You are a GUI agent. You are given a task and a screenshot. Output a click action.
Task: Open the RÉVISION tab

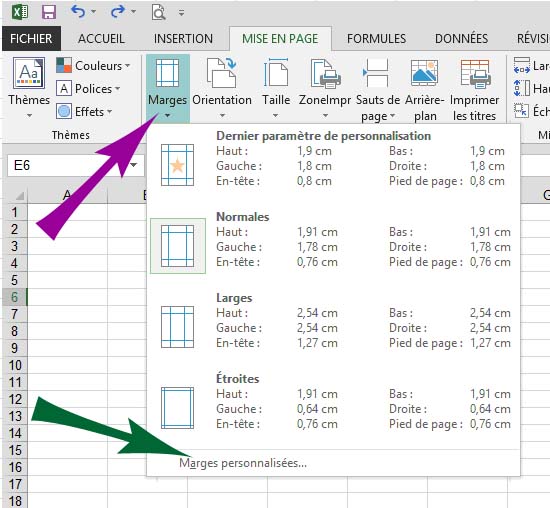tap(533, 38)
